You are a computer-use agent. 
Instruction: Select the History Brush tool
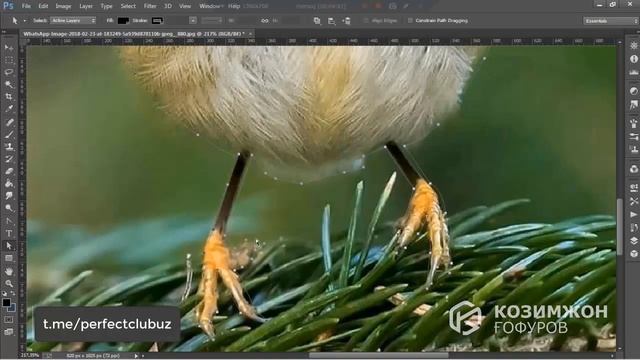click(9, 159)
